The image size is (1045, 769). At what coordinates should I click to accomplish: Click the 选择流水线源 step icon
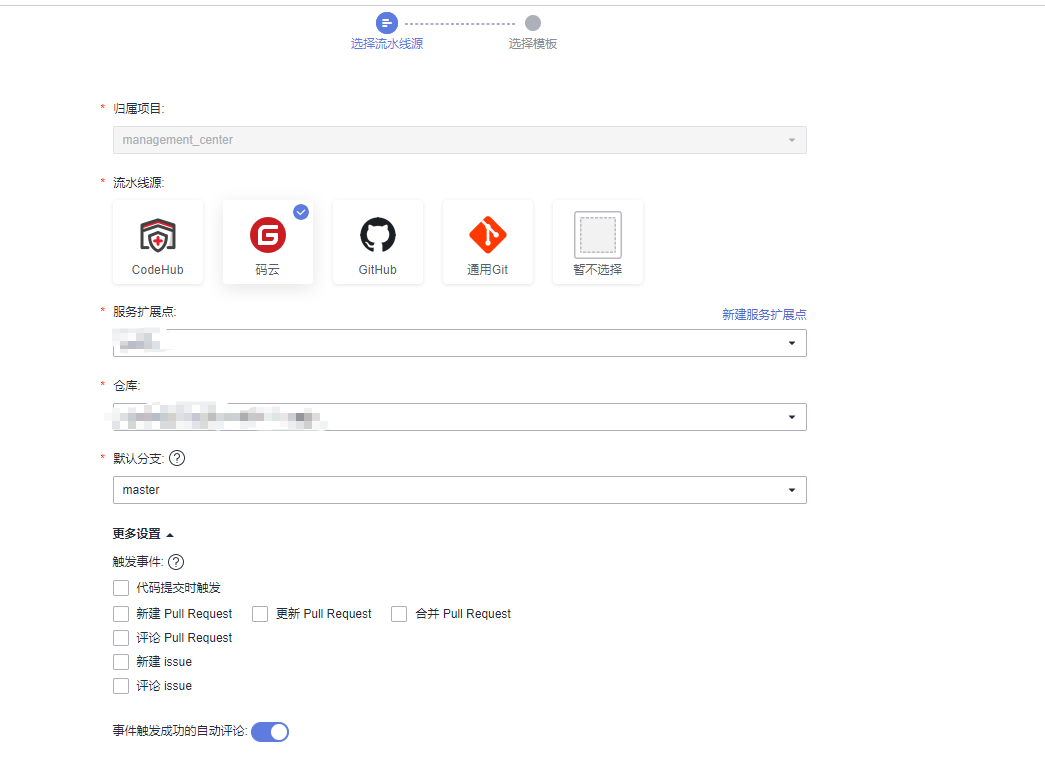click(x=387, y=23)
